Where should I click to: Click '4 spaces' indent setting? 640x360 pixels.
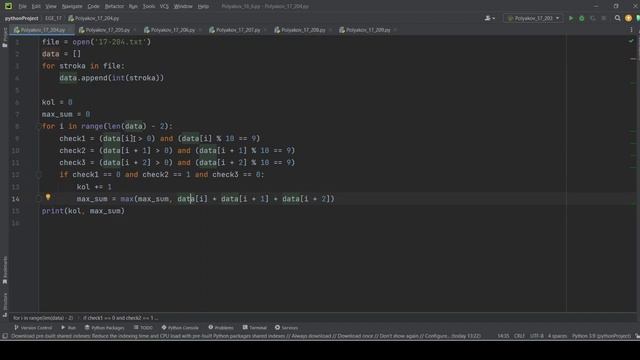(x=557, y=336)
